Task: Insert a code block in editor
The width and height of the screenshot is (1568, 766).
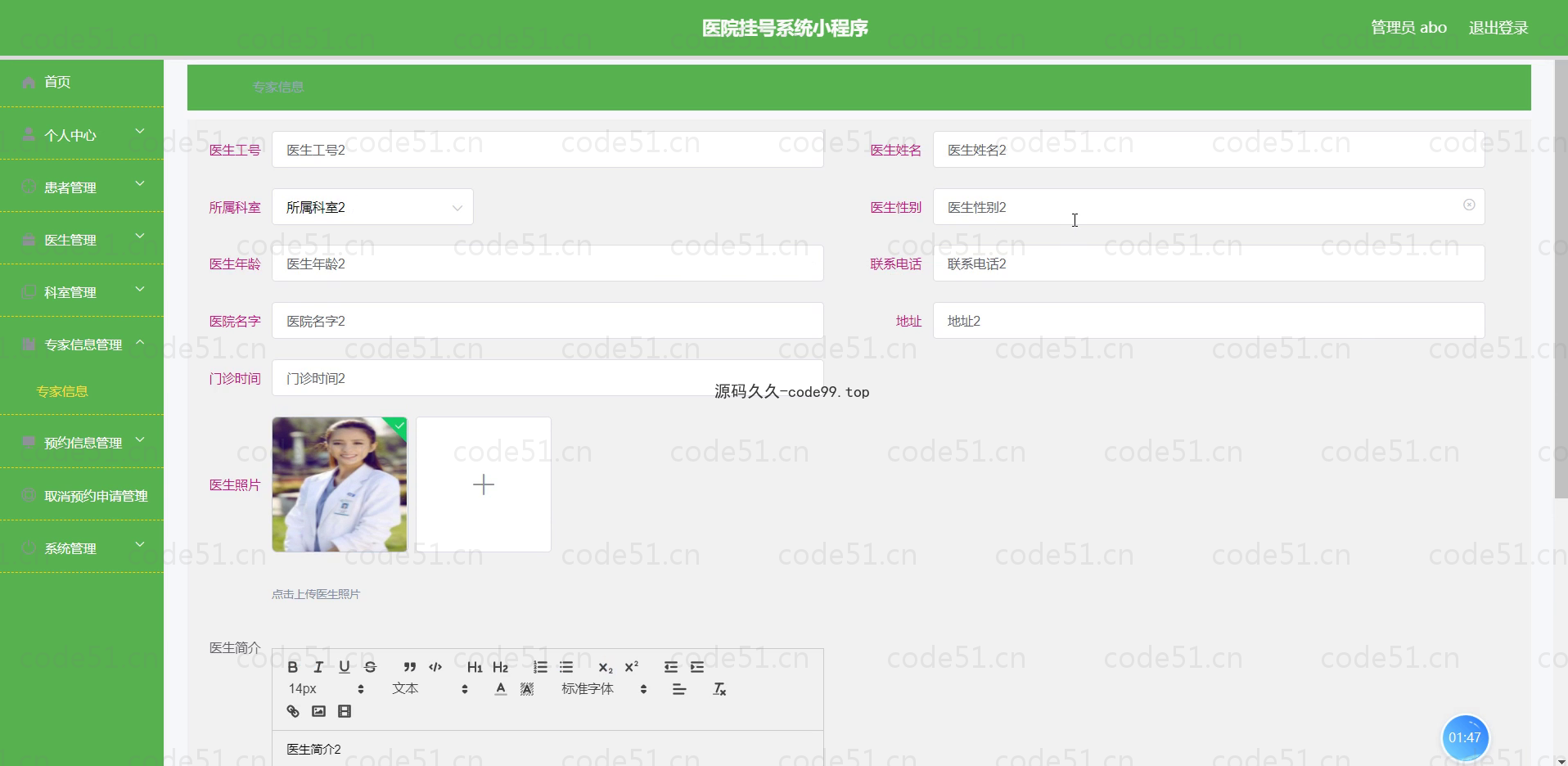Action: [x=435, y=667]
